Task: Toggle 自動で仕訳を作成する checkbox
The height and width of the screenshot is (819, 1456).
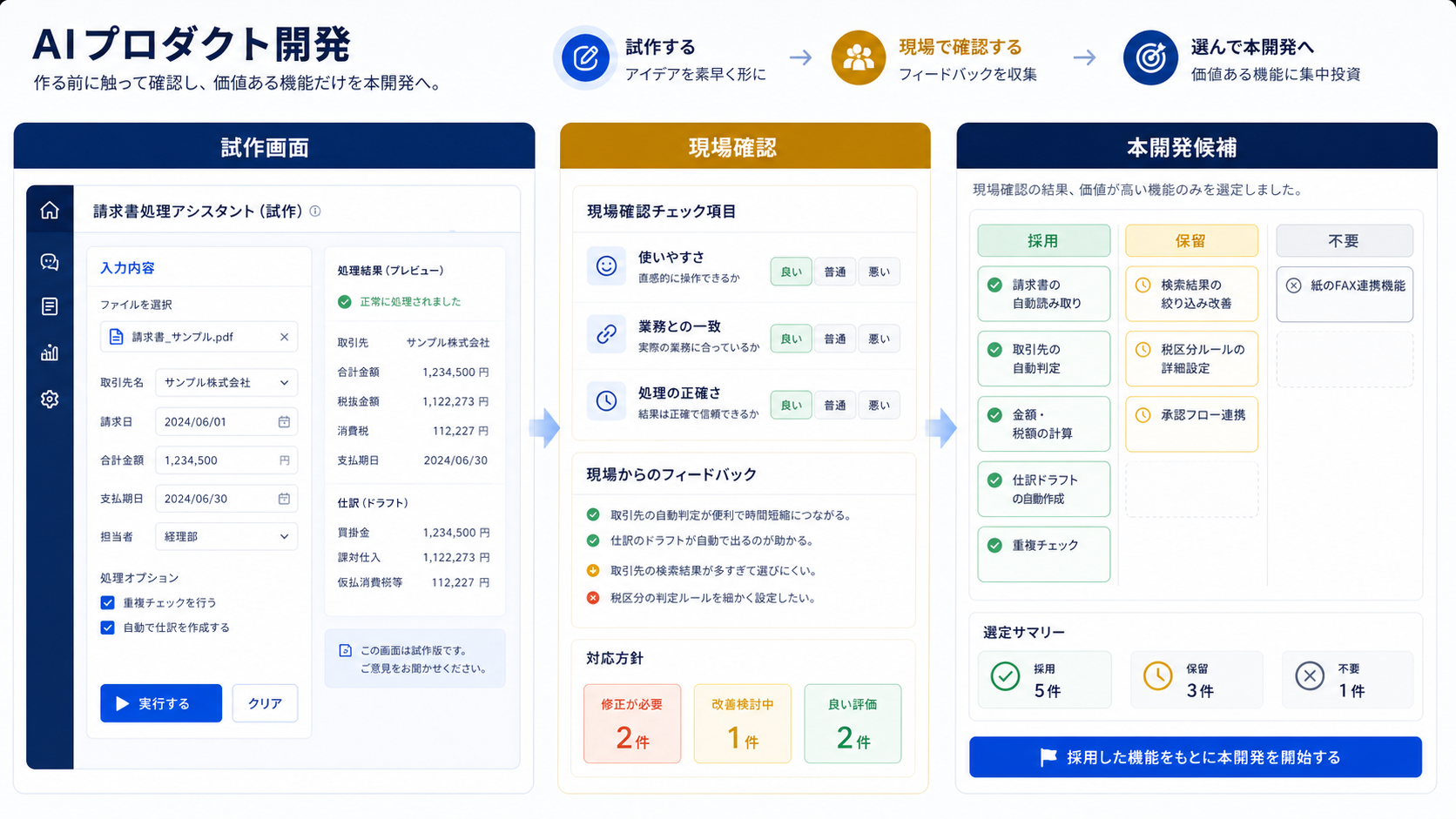Action: pyautogui.click(x=108, y=628)
